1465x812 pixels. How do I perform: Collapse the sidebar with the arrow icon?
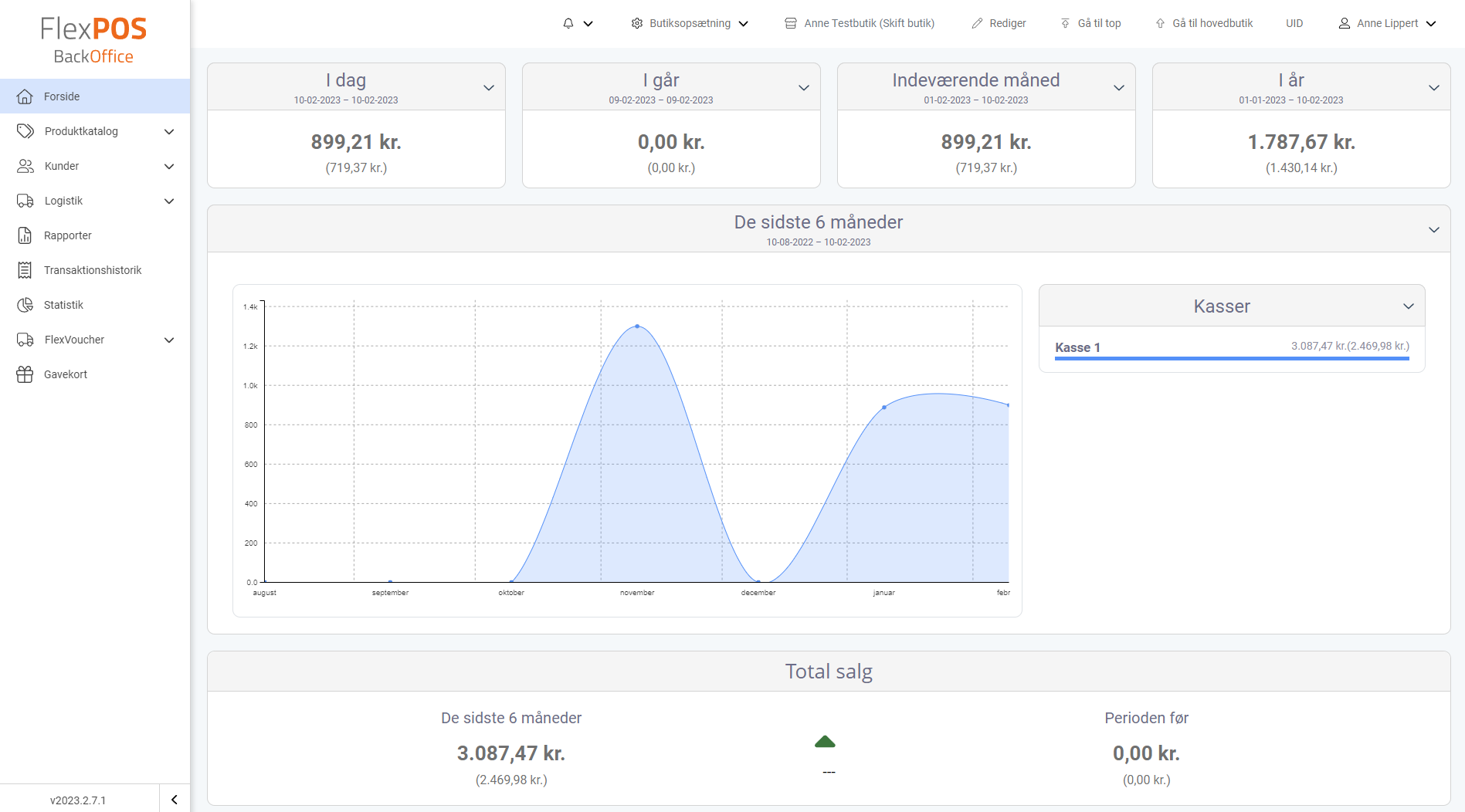point(174,800)
